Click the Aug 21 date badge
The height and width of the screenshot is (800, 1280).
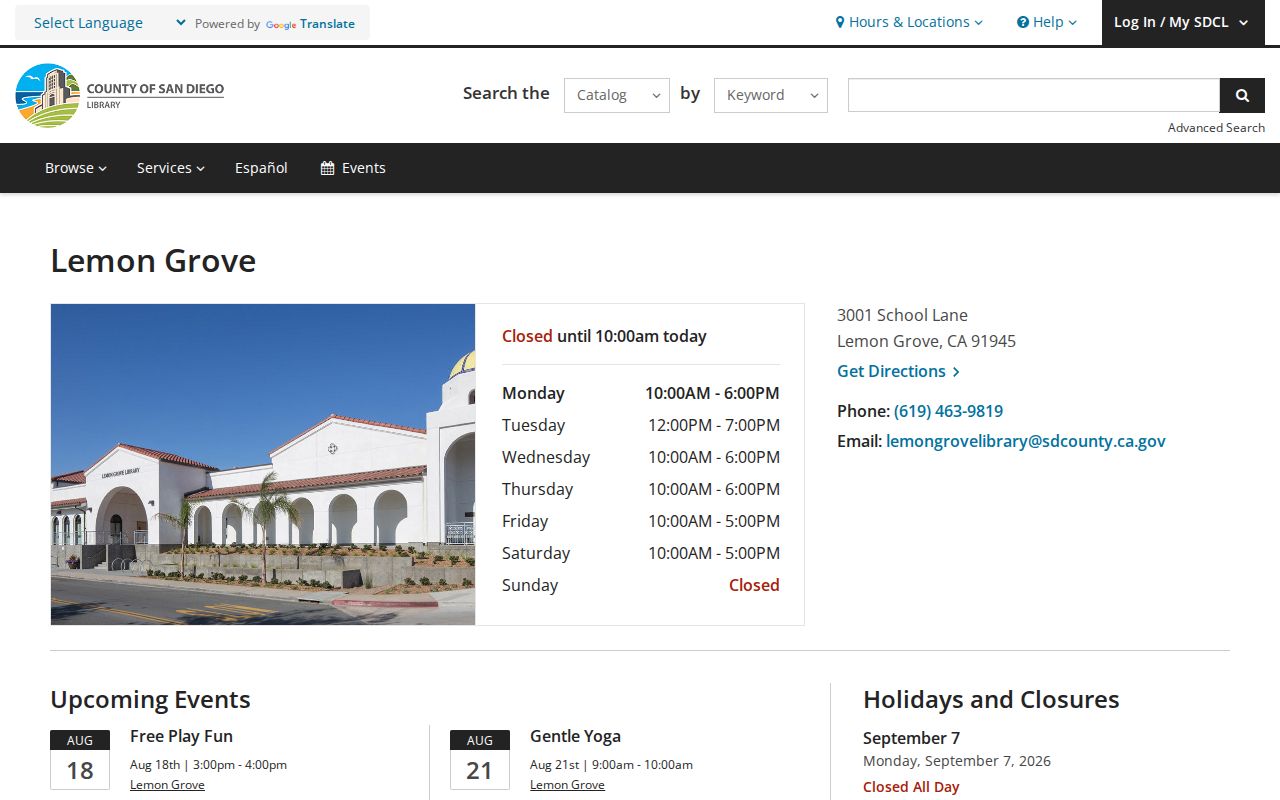pyautogui.click(x=480, y=760)
